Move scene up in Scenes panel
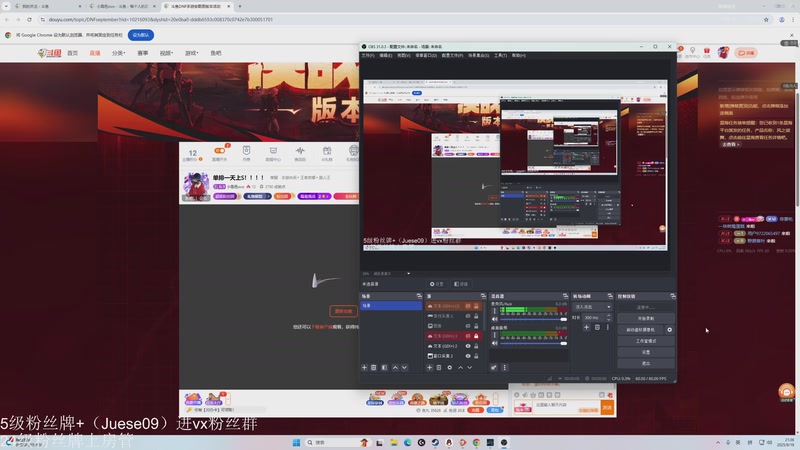Viewport: 800px width, 450px height. (x=395, y=367)
